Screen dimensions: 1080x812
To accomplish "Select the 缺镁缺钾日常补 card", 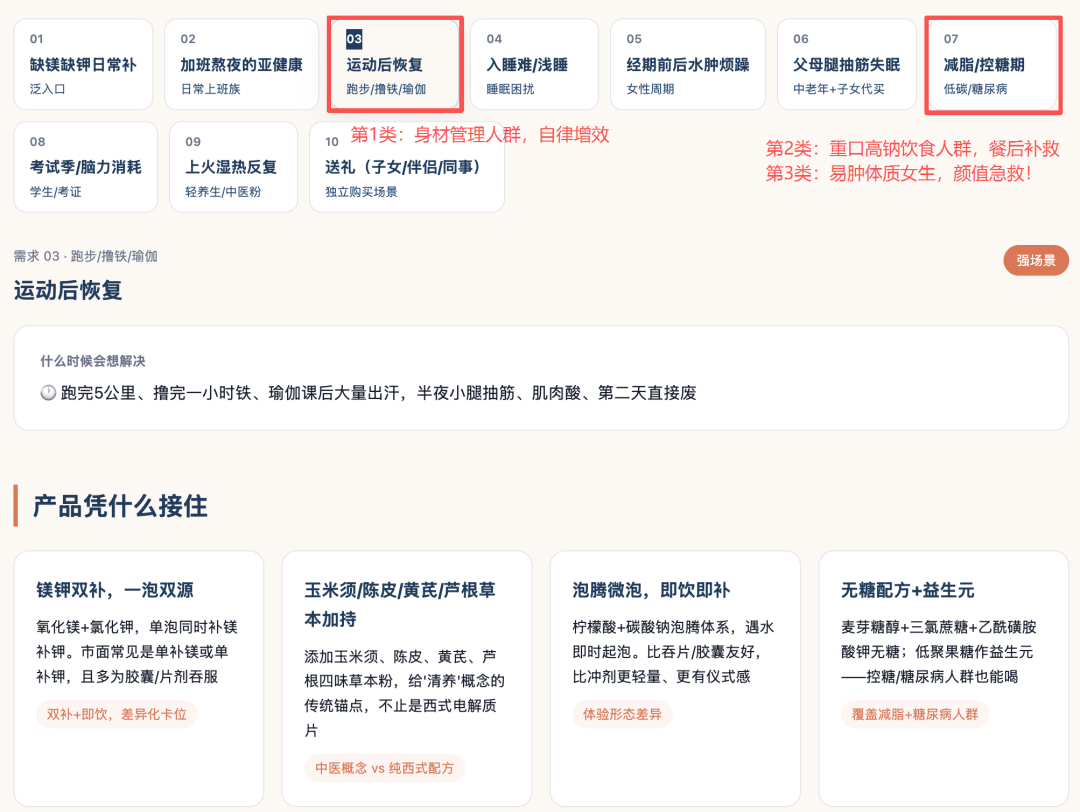I will 83,64.
